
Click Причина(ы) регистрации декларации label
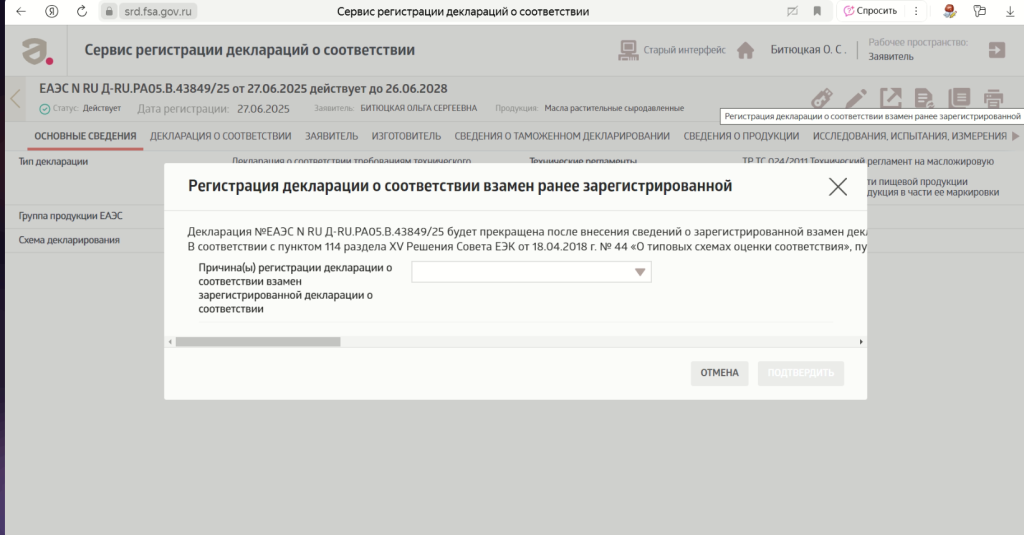pos(295,288)
